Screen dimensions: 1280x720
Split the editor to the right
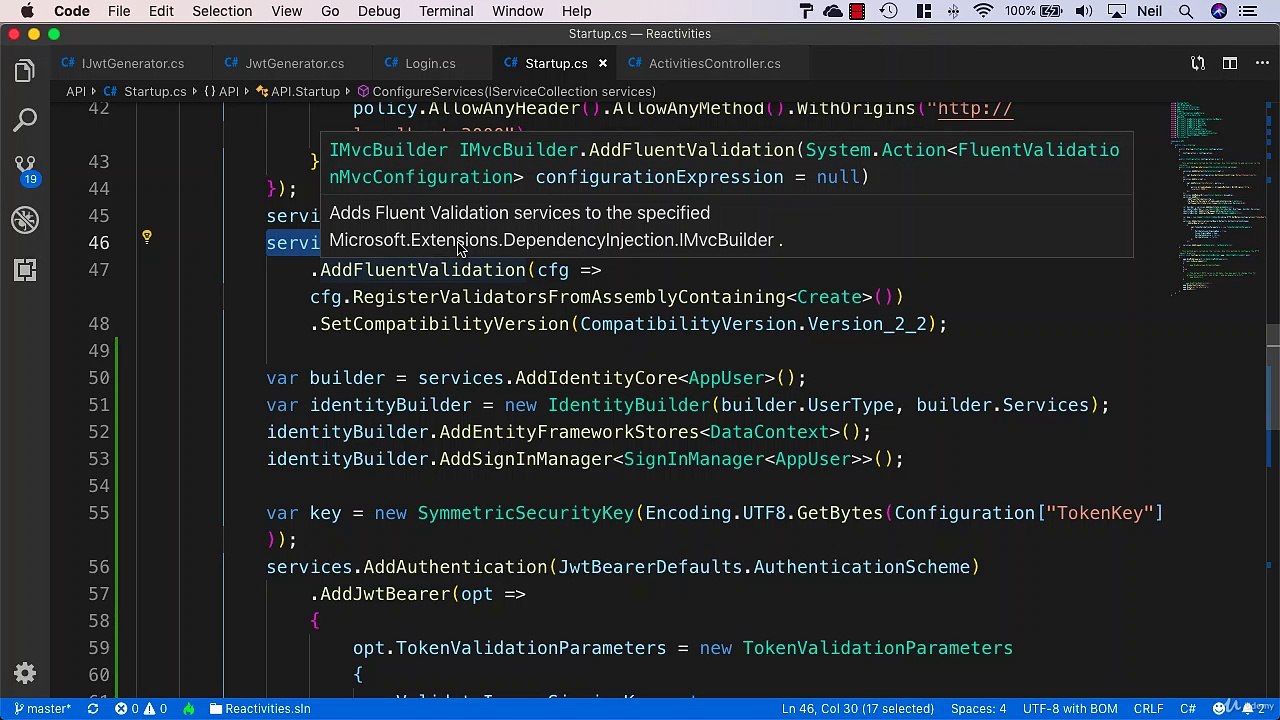coord(1229,63)
